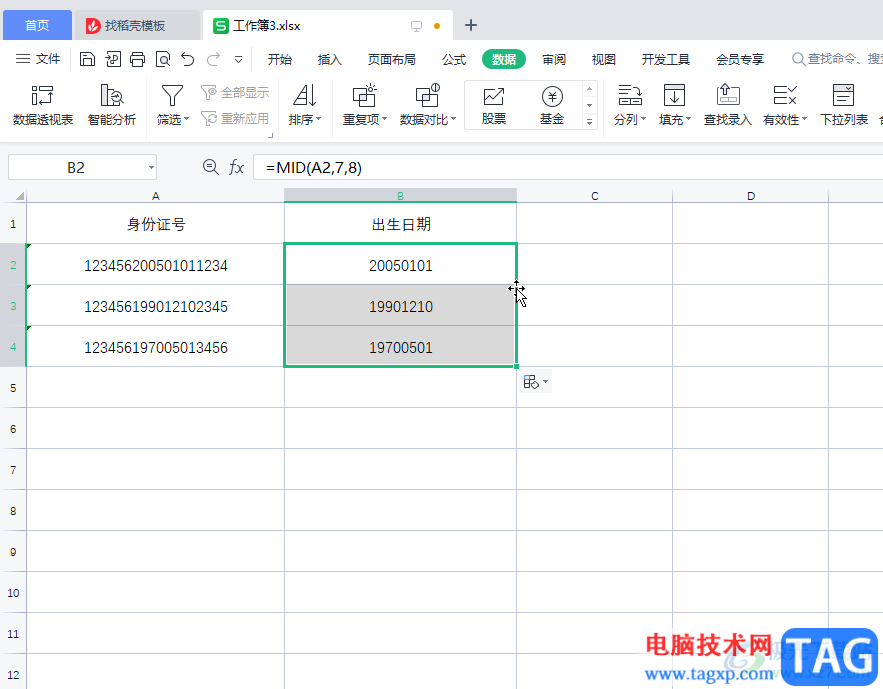Viewport: 883px width, 689px height.
Task: Click cell containing 出生日期
Action: 400,223
